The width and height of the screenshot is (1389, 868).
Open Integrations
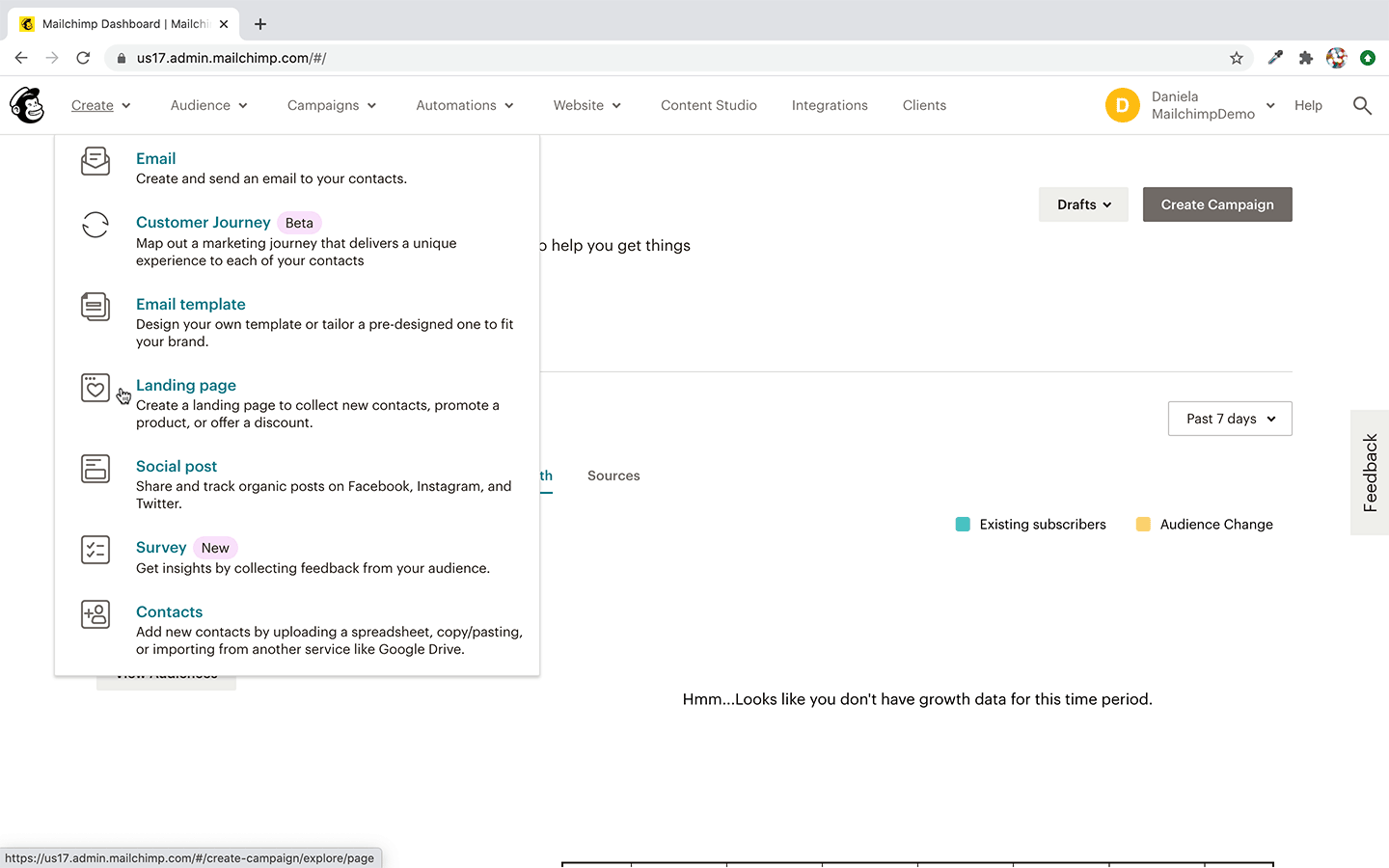(830, 105)
